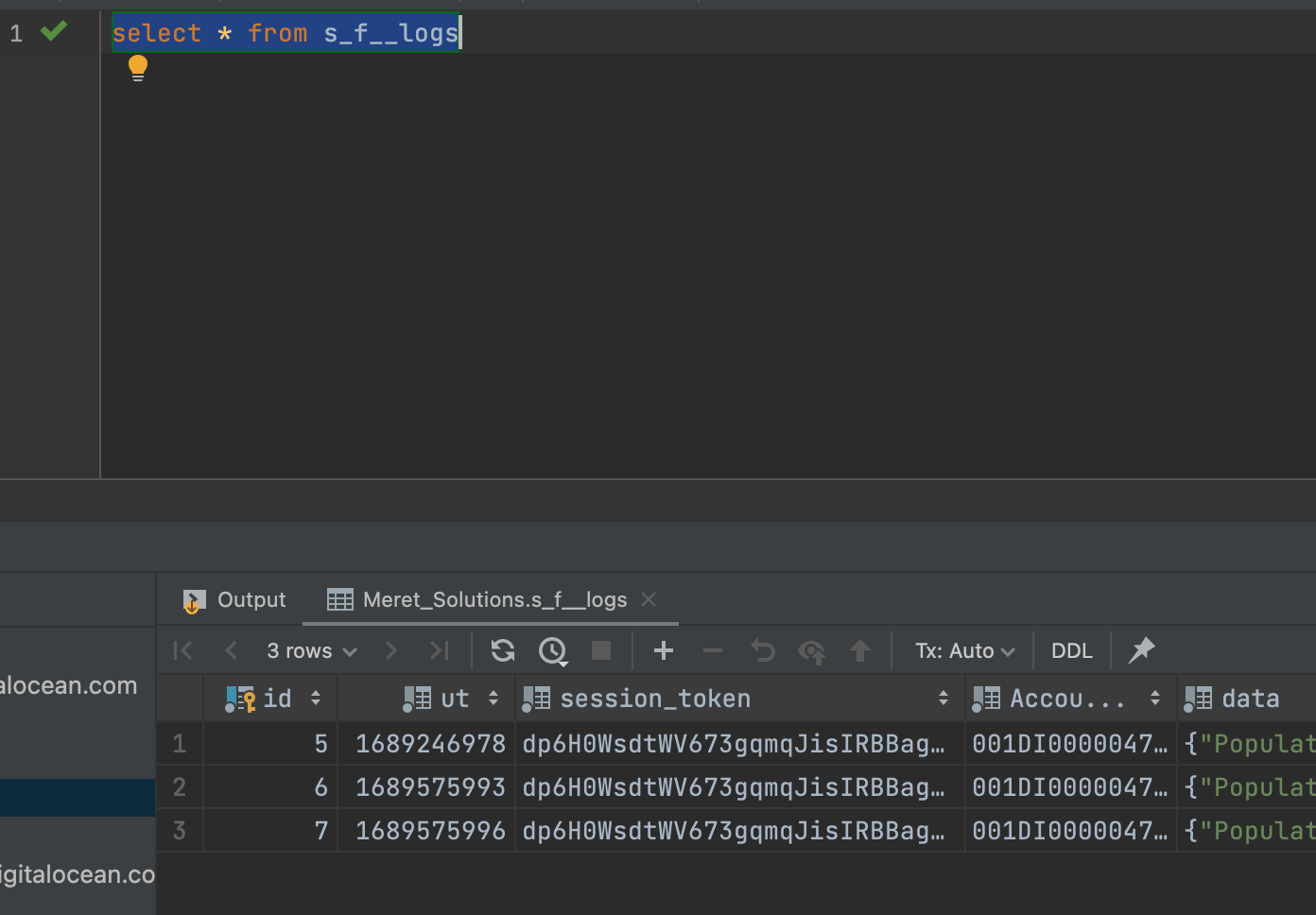Select the cell with ut 1689575993
The width and height of the screenshot is (1316, 915).
(x=430, y=787)
